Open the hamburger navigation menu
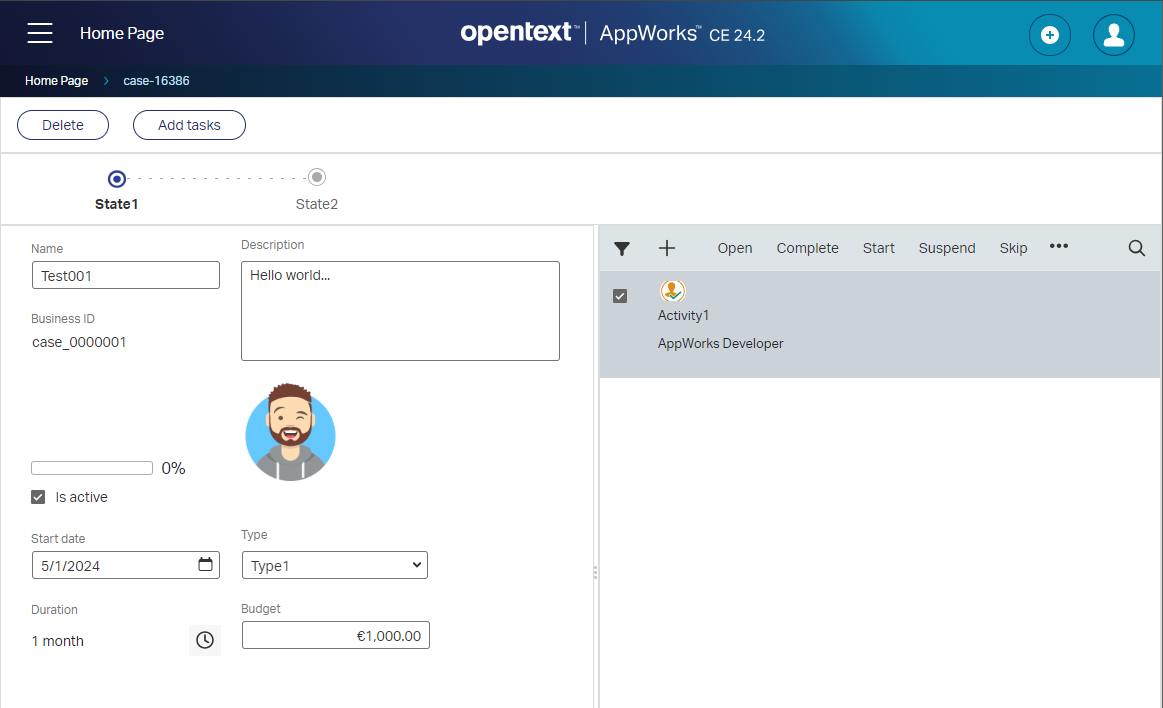 tap(39, 32)
